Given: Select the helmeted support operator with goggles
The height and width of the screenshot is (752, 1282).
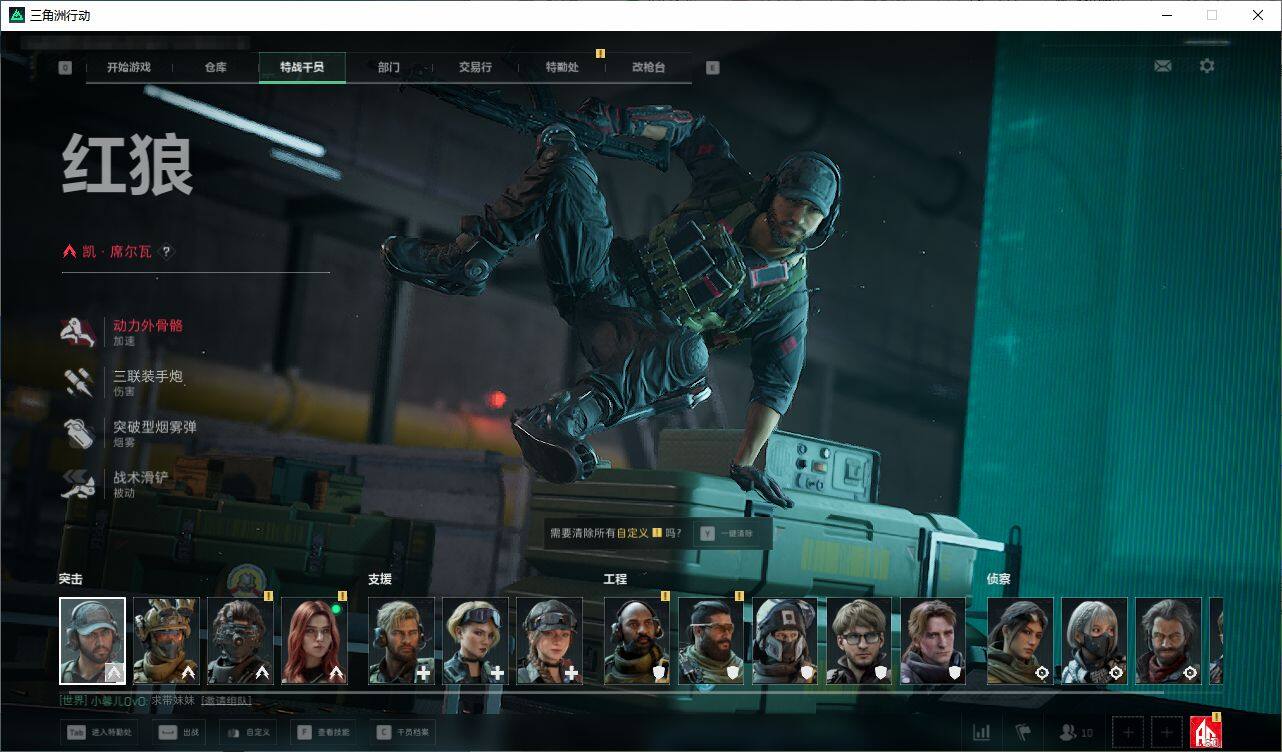Looking at the screenshot, I should click(550, 641).
